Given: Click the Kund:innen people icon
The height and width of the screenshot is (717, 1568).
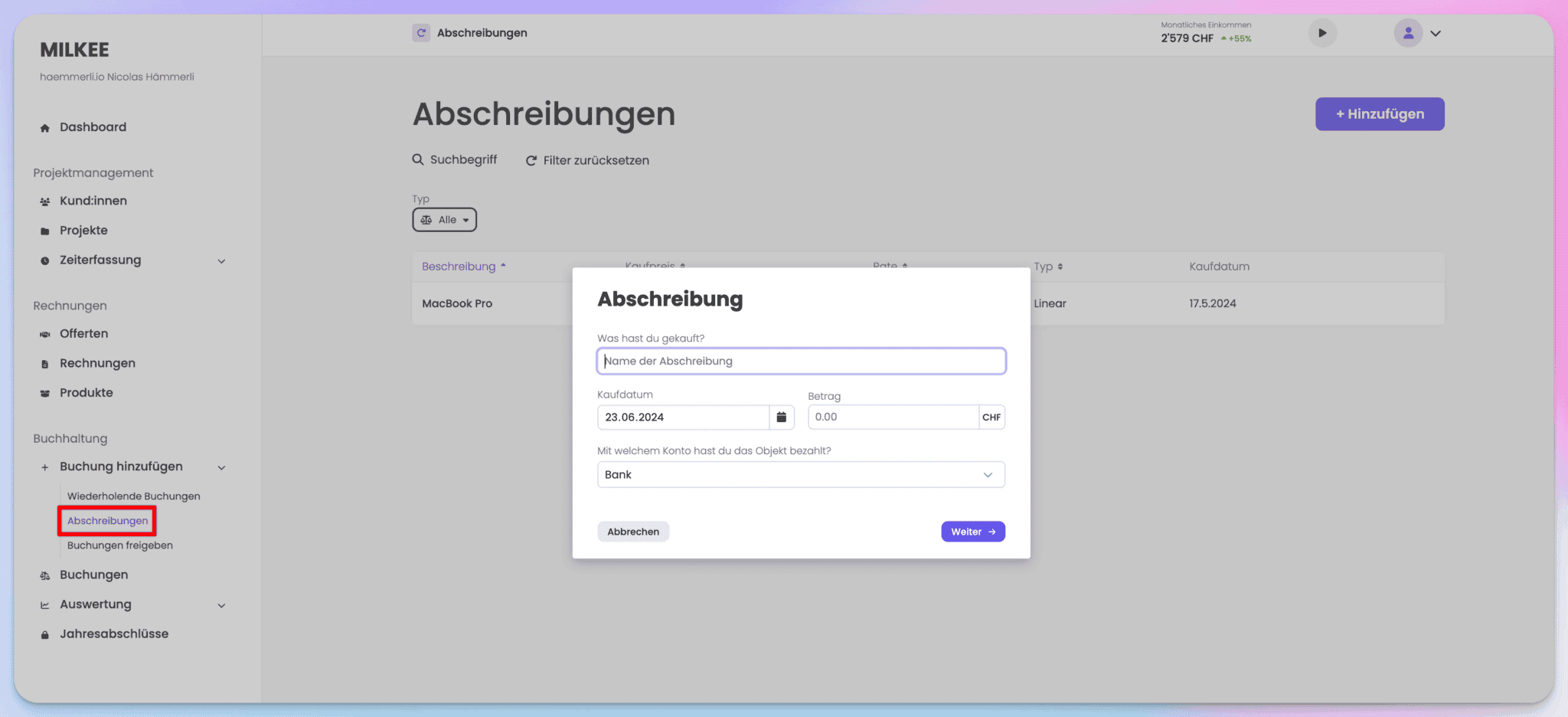Looking at the screenshot, I should (x=45, y=200).
